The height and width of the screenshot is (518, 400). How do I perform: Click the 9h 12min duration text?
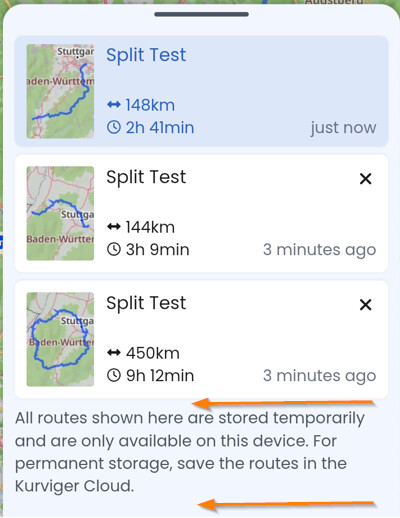160,376
